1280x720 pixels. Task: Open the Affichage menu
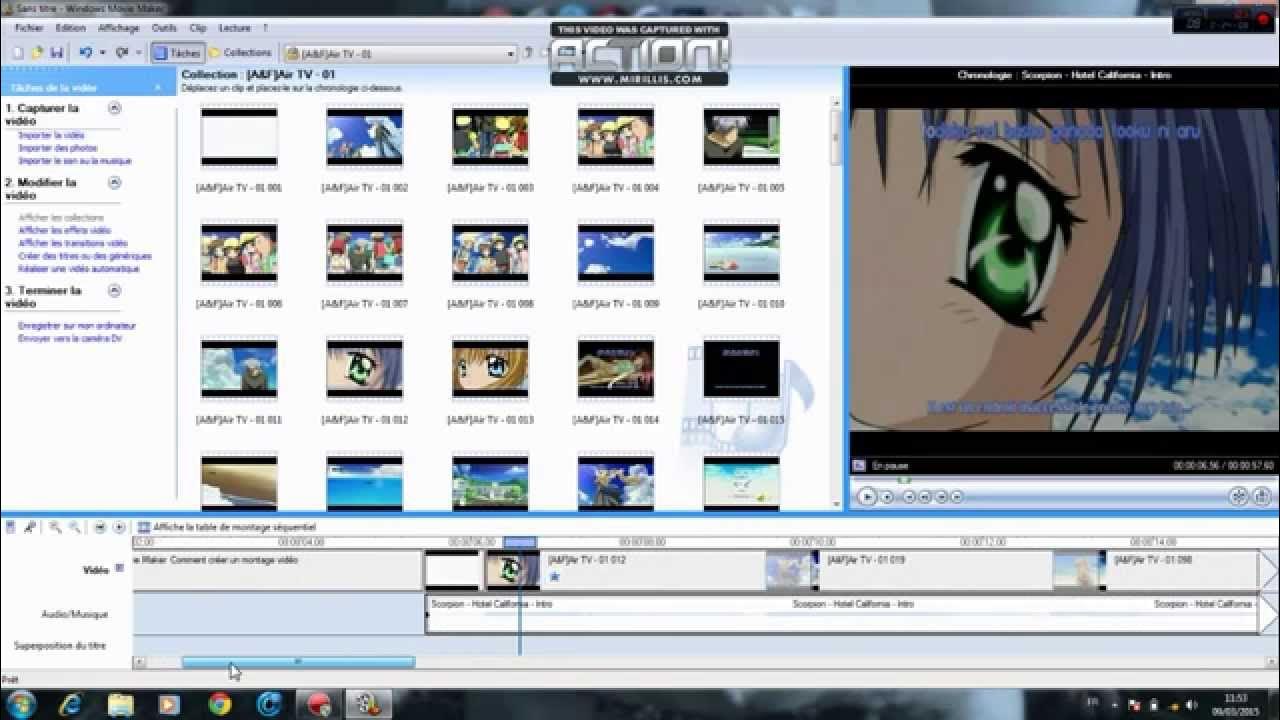(x=119, y=28)
